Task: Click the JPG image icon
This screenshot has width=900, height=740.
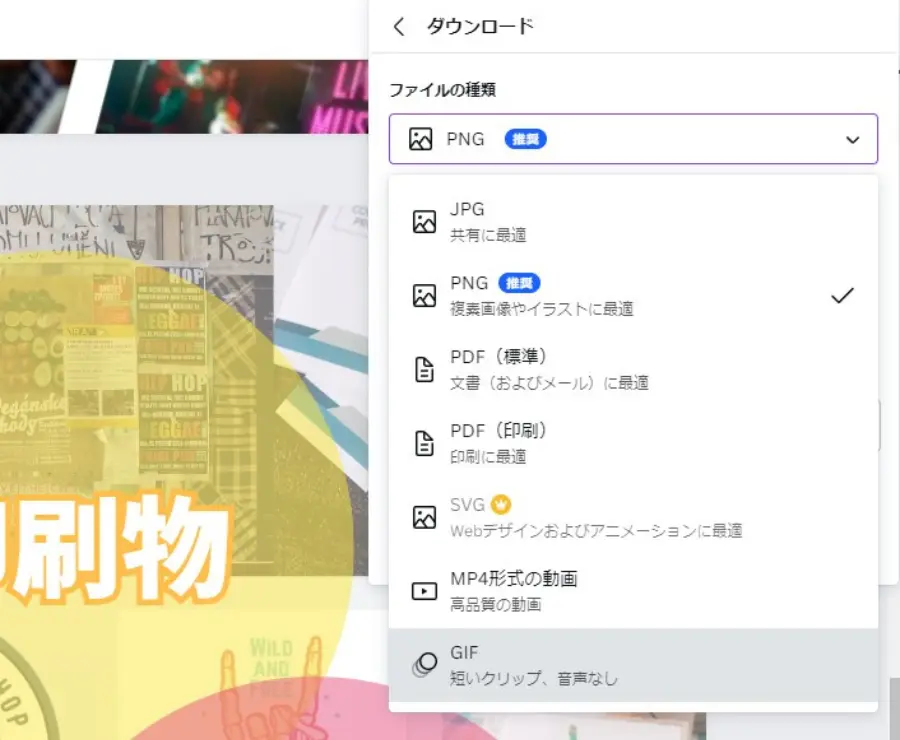Action: coord(424,222)
